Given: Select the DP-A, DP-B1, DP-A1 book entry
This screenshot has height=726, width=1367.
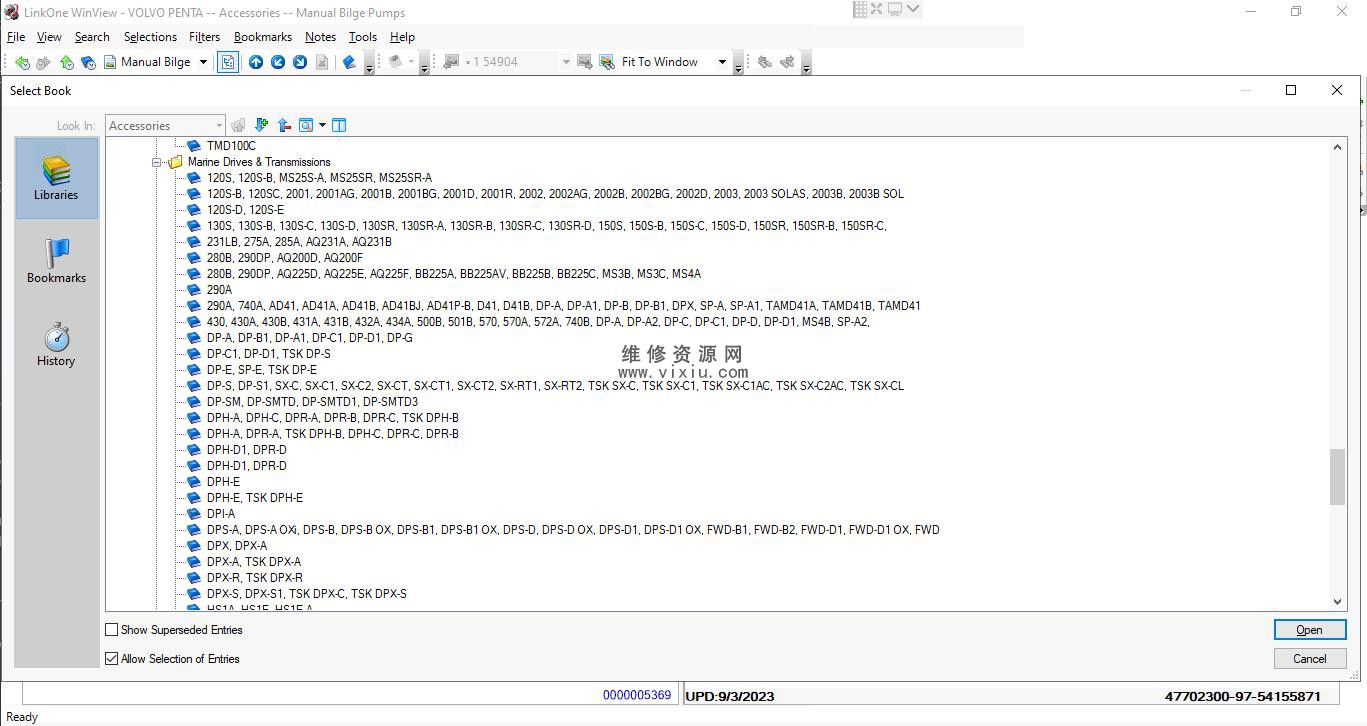Looking at the screenshot, I should coord(310,338).
